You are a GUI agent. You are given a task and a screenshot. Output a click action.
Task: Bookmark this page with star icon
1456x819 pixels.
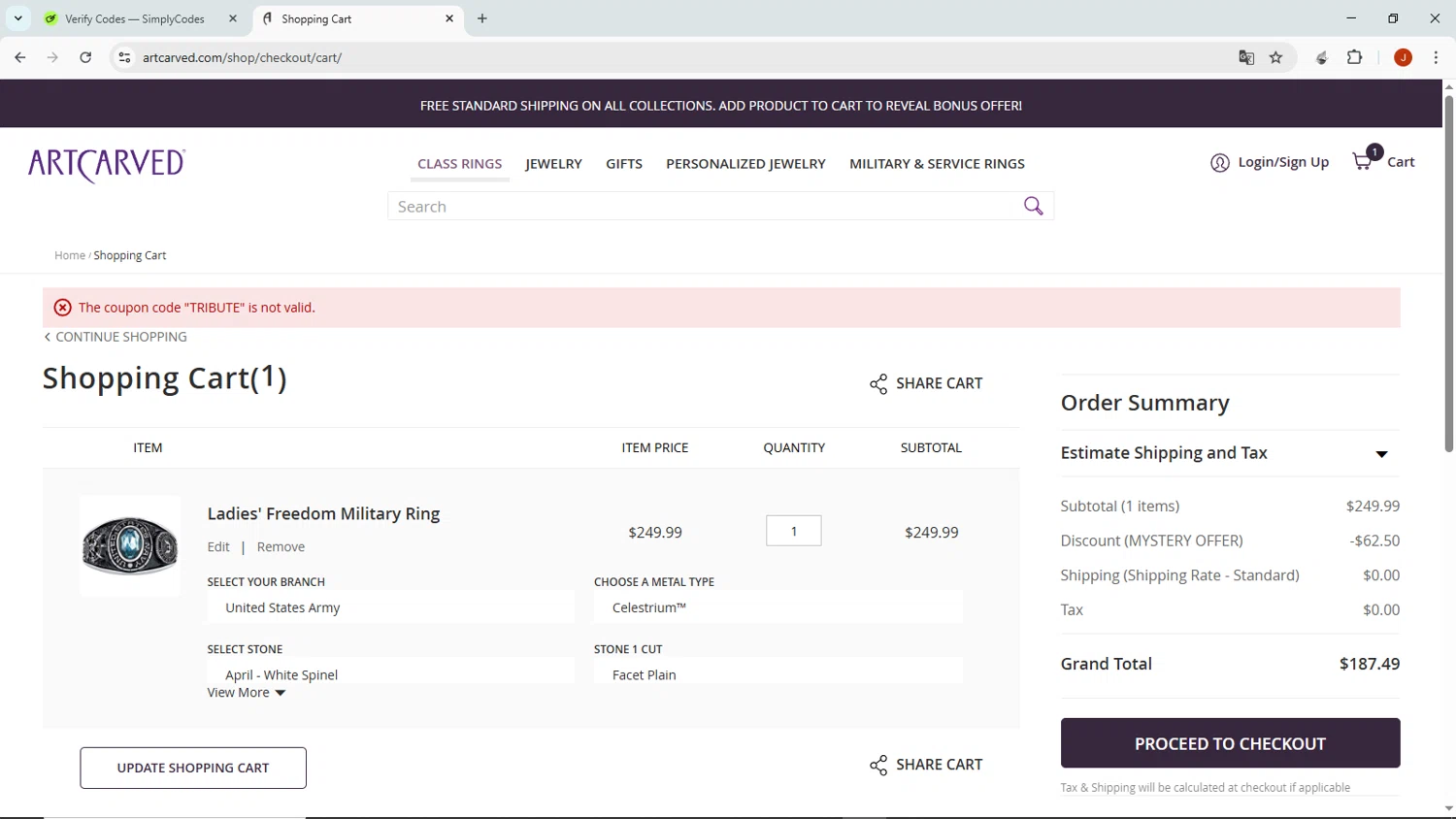tap(1276, 57)
